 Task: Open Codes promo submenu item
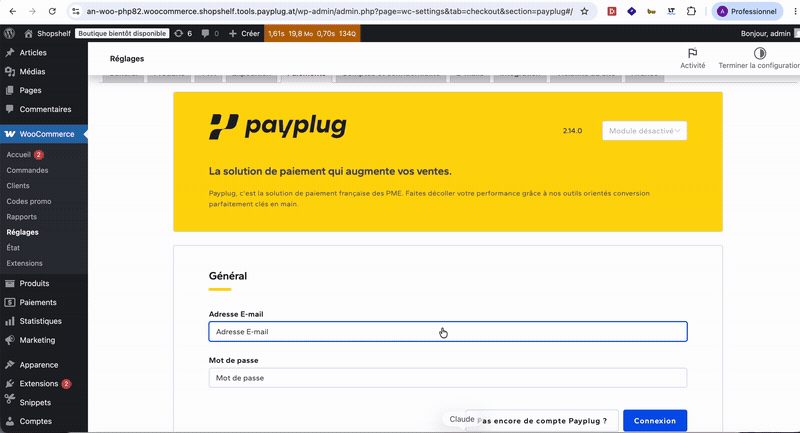coord(29,201)
